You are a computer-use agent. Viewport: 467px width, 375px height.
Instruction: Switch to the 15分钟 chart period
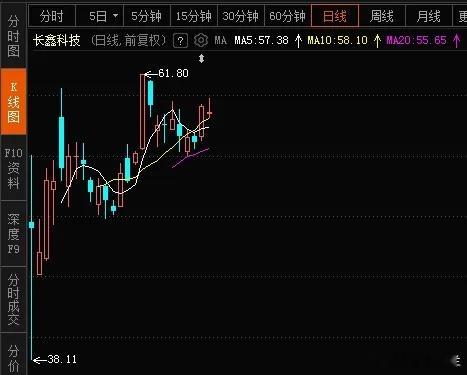(x=194, y=16)
